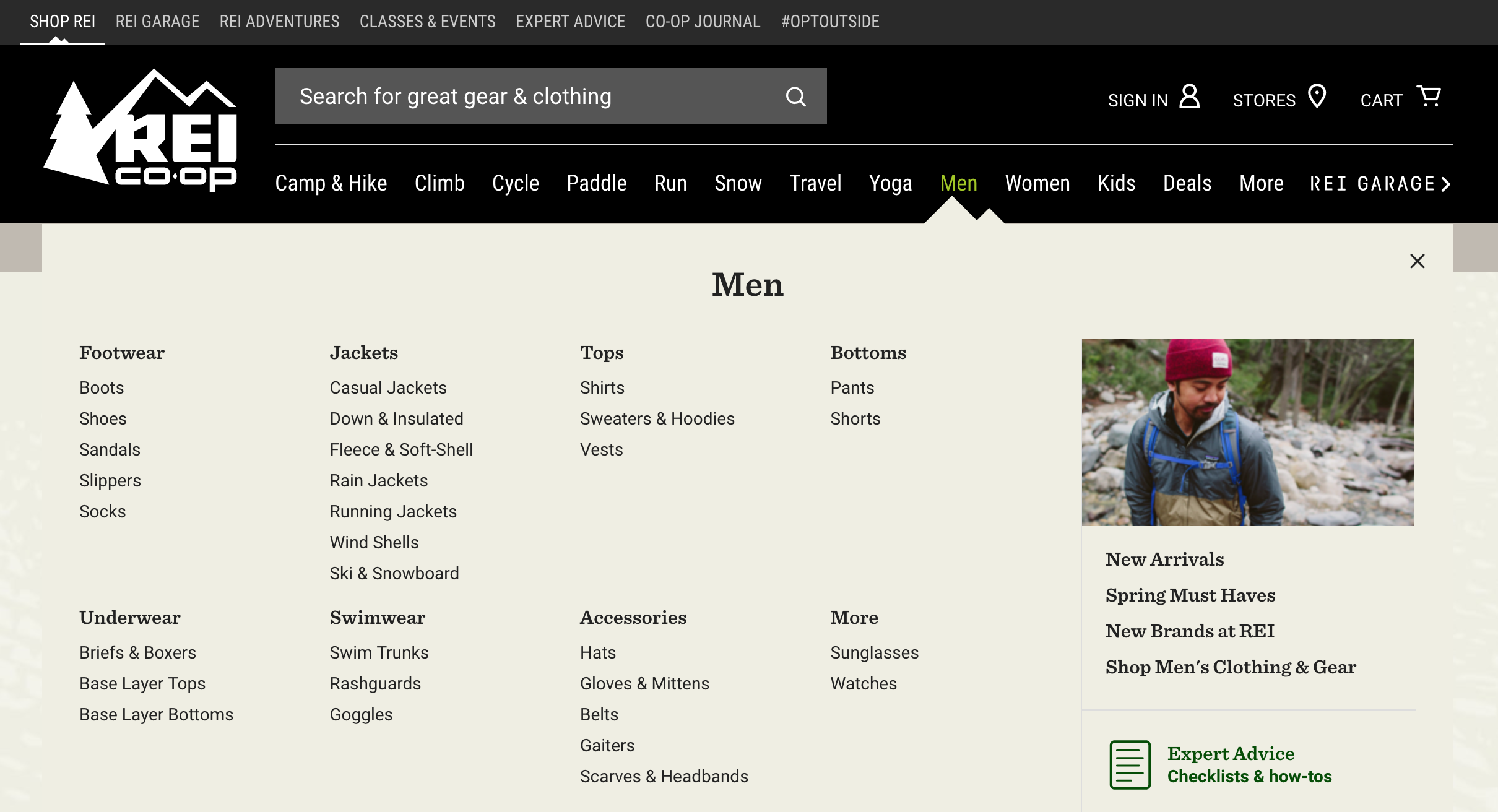Image resolution: width=1498 pixels, height=812 pixels.
Task: Open the Paddle menu
Action: click(597, 183)
